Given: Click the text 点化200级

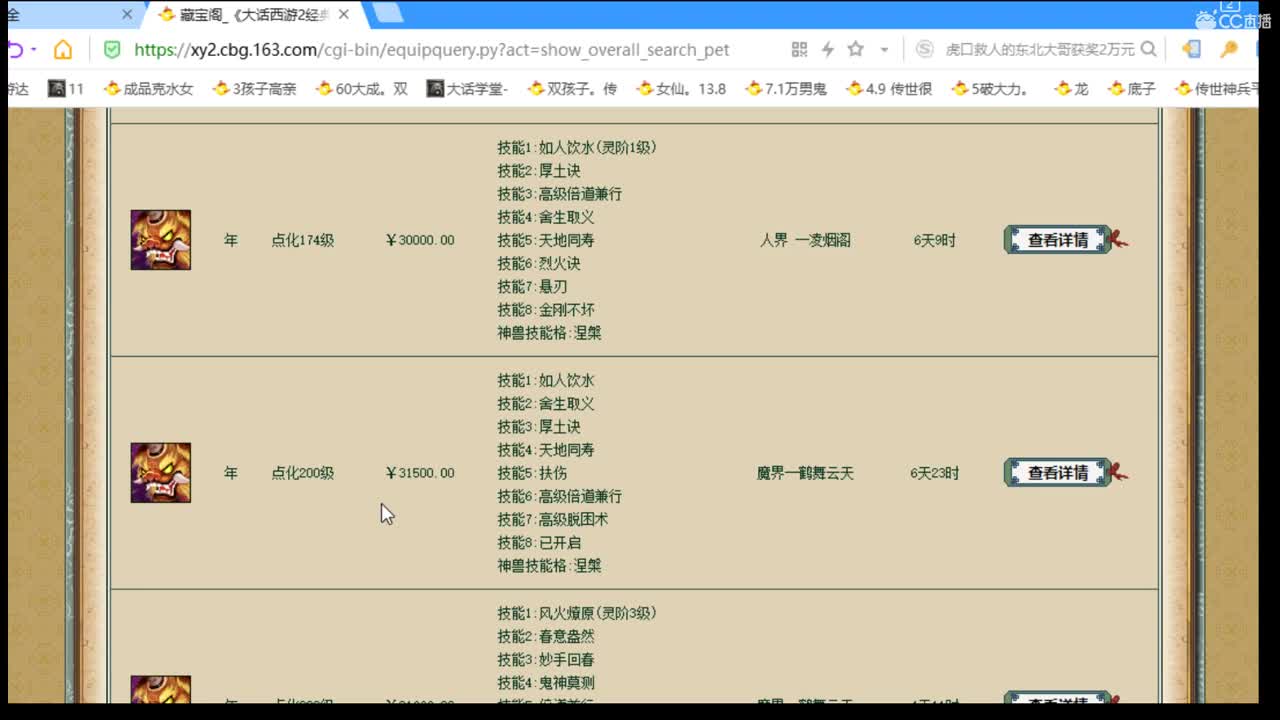Looking at the screenshot, I should (302, 473).
